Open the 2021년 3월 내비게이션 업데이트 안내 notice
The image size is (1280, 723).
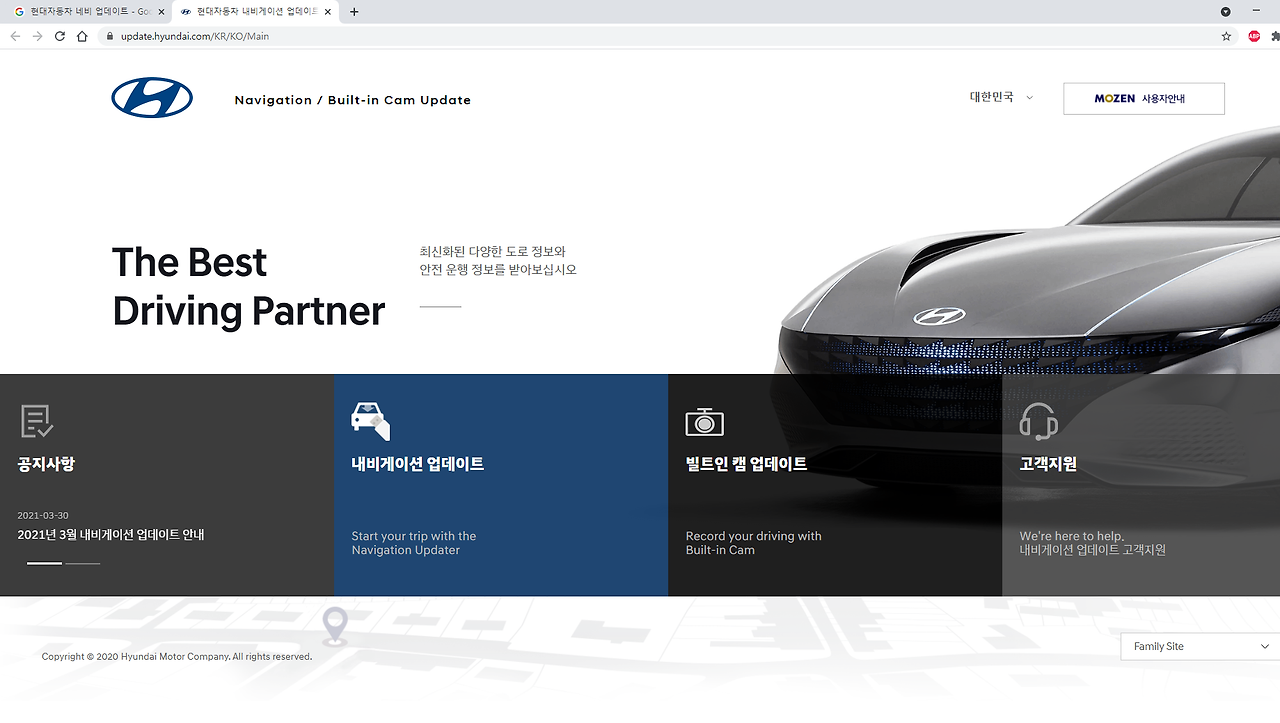(111, 535)
